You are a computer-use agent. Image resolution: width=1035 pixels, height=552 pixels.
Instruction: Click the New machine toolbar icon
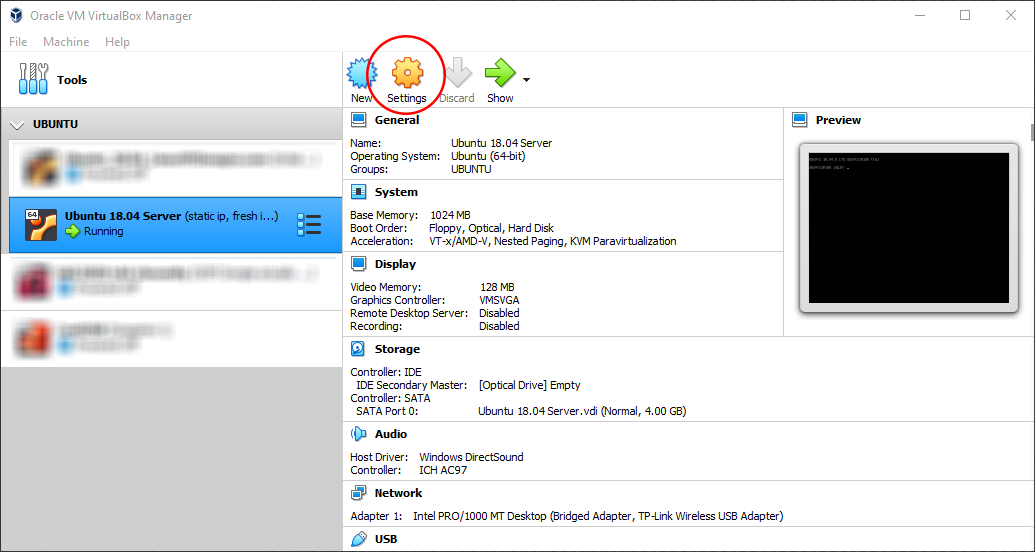pyautogui.click(x=362, y=73)
